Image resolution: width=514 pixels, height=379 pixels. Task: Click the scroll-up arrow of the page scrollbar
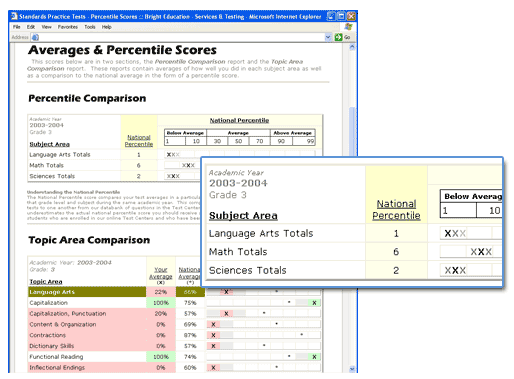tap(352, 47)
